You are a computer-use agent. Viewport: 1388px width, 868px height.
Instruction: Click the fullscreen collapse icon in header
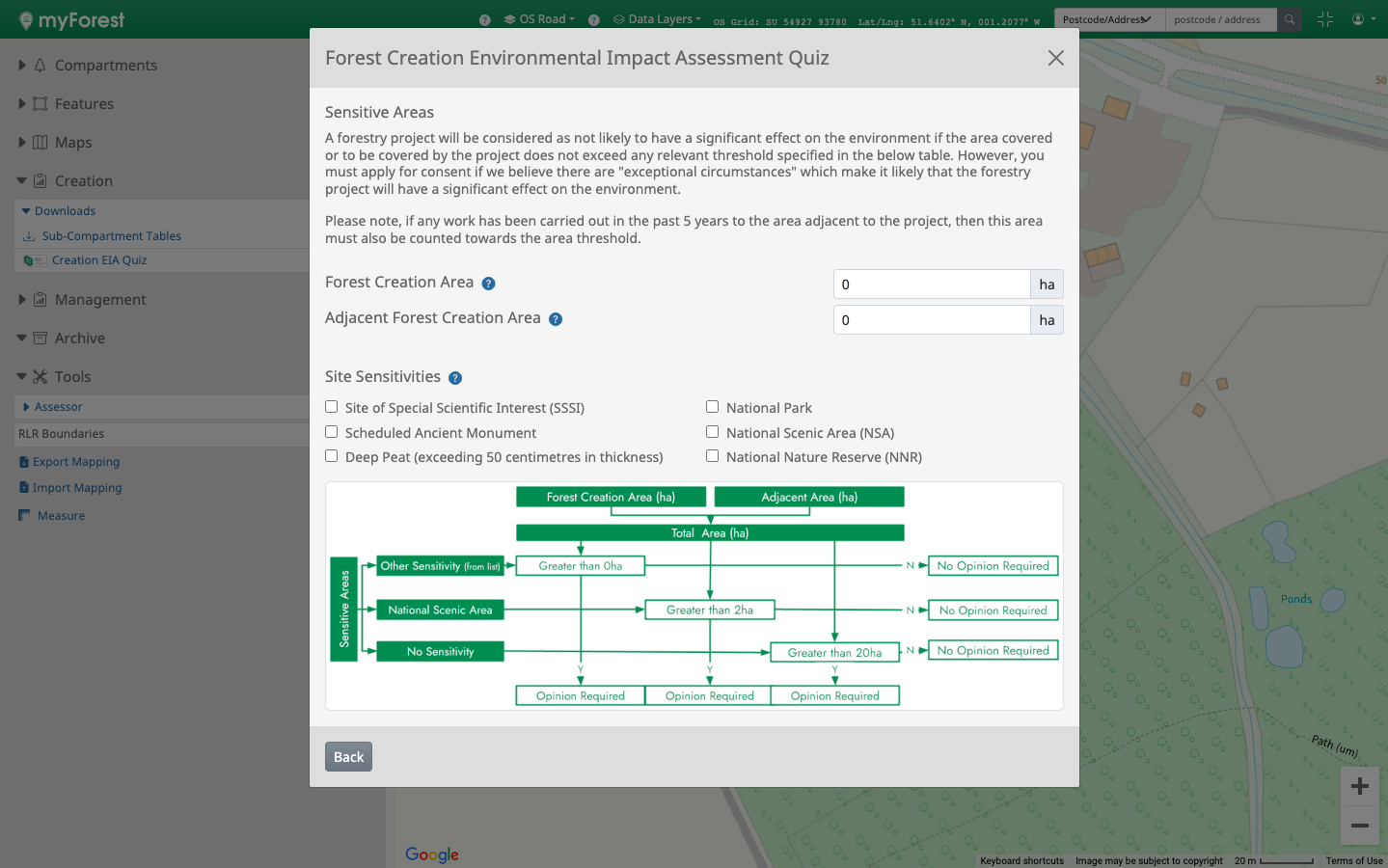click(1324, 19)
